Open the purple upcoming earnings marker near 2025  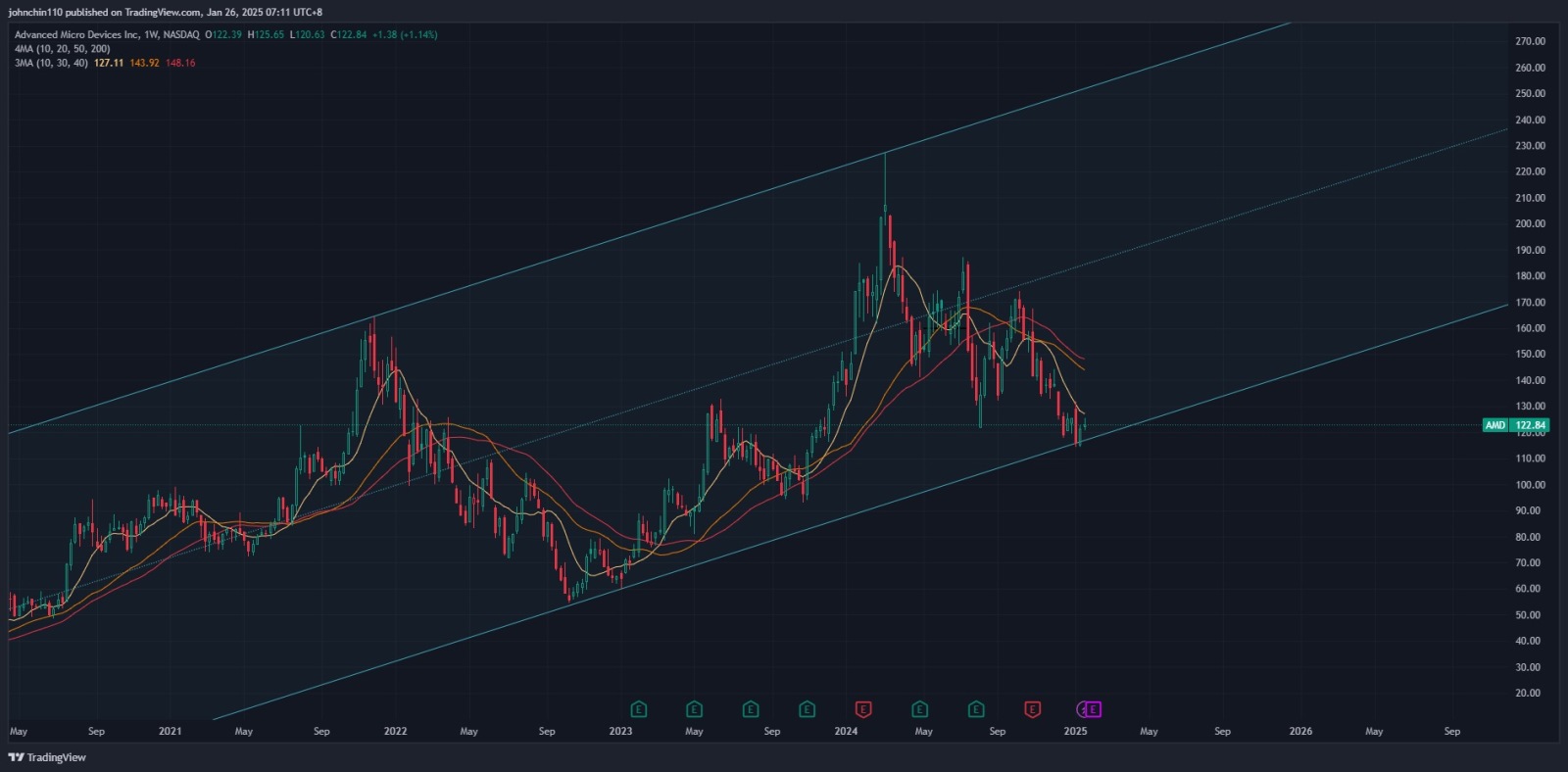coord(1092,708)
